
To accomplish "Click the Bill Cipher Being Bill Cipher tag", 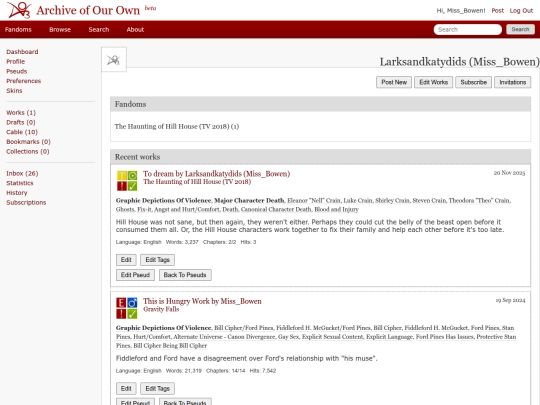I will [170, 346].
